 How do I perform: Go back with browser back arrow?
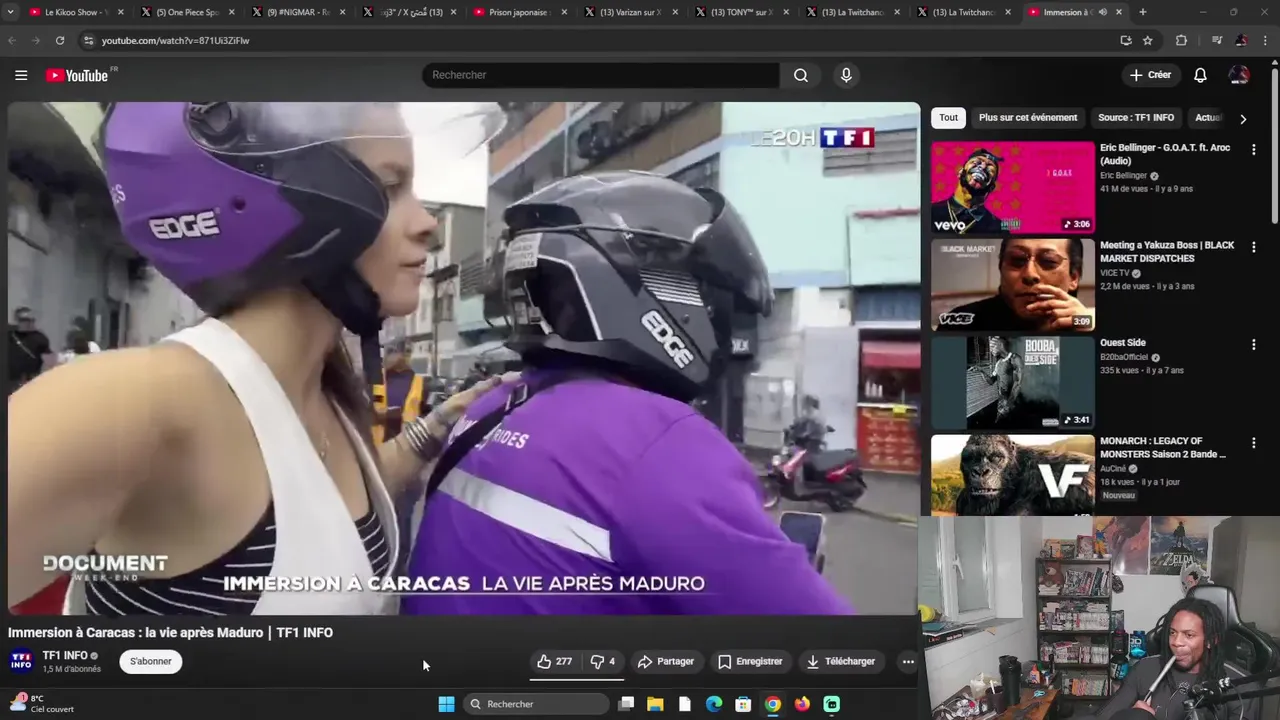coord(12,40)
